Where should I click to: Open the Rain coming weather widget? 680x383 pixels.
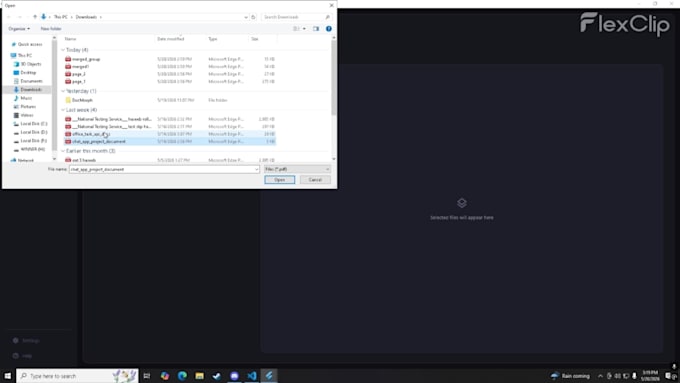(570, 376)
